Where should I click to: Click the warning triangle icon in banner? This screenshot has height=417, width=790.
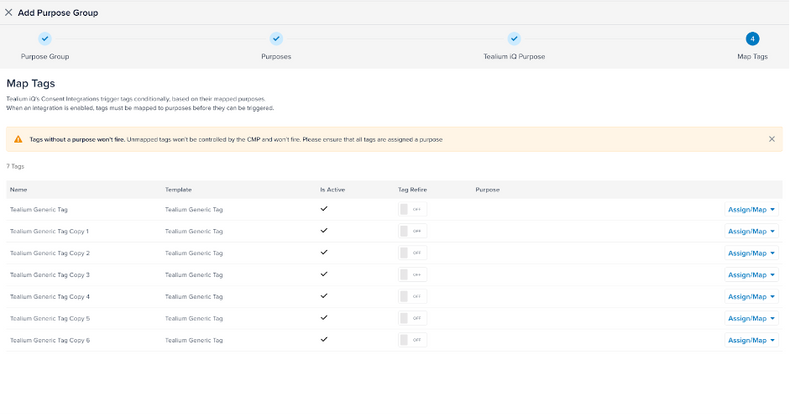18,139
